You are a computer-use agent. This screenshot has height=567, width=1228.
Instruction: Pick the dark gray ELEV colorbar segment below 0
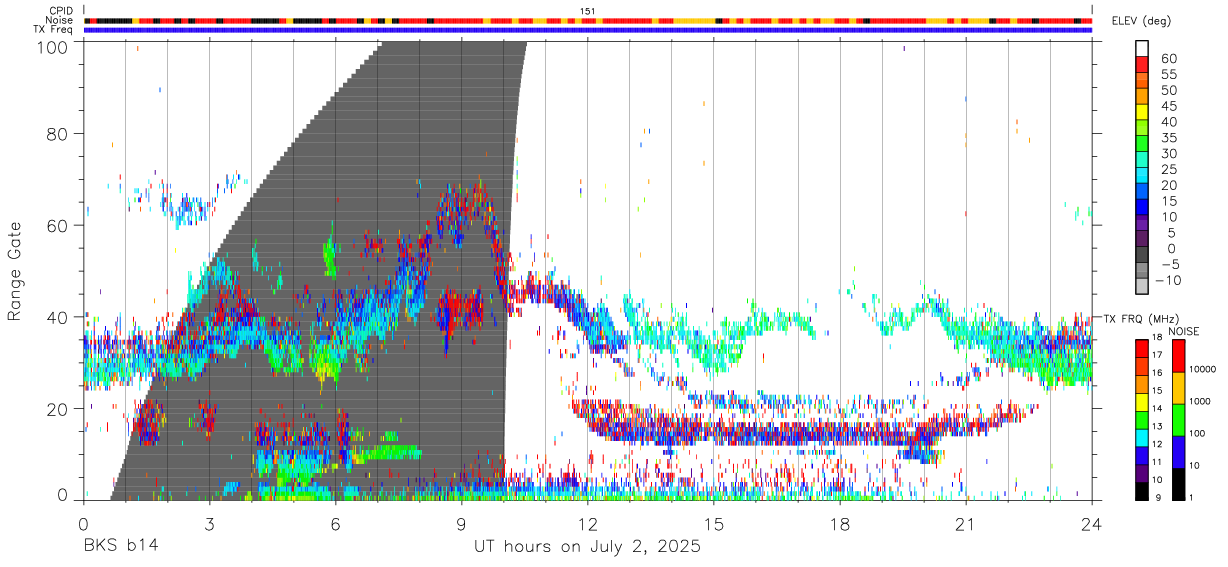point(1143,256)
